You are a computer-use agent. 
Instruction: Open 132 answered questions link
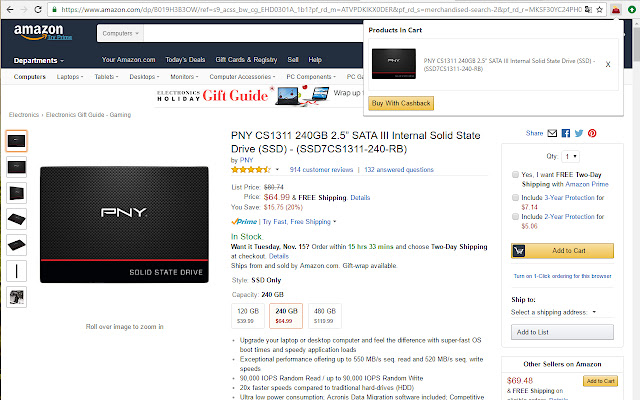399,169
